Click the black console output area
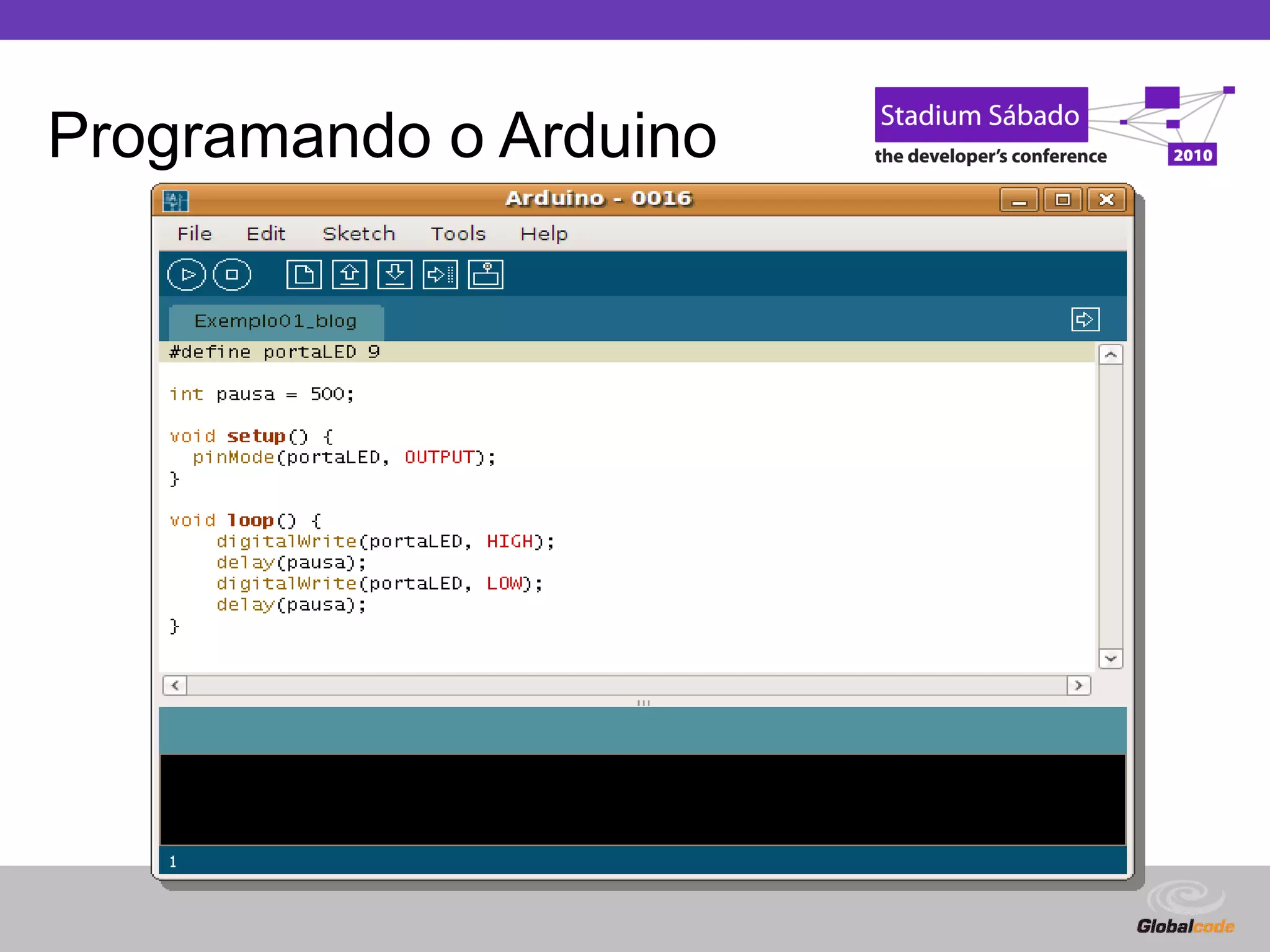This screenshot has width=1270, height=952. pyautogui.click(x=642, y=800)
